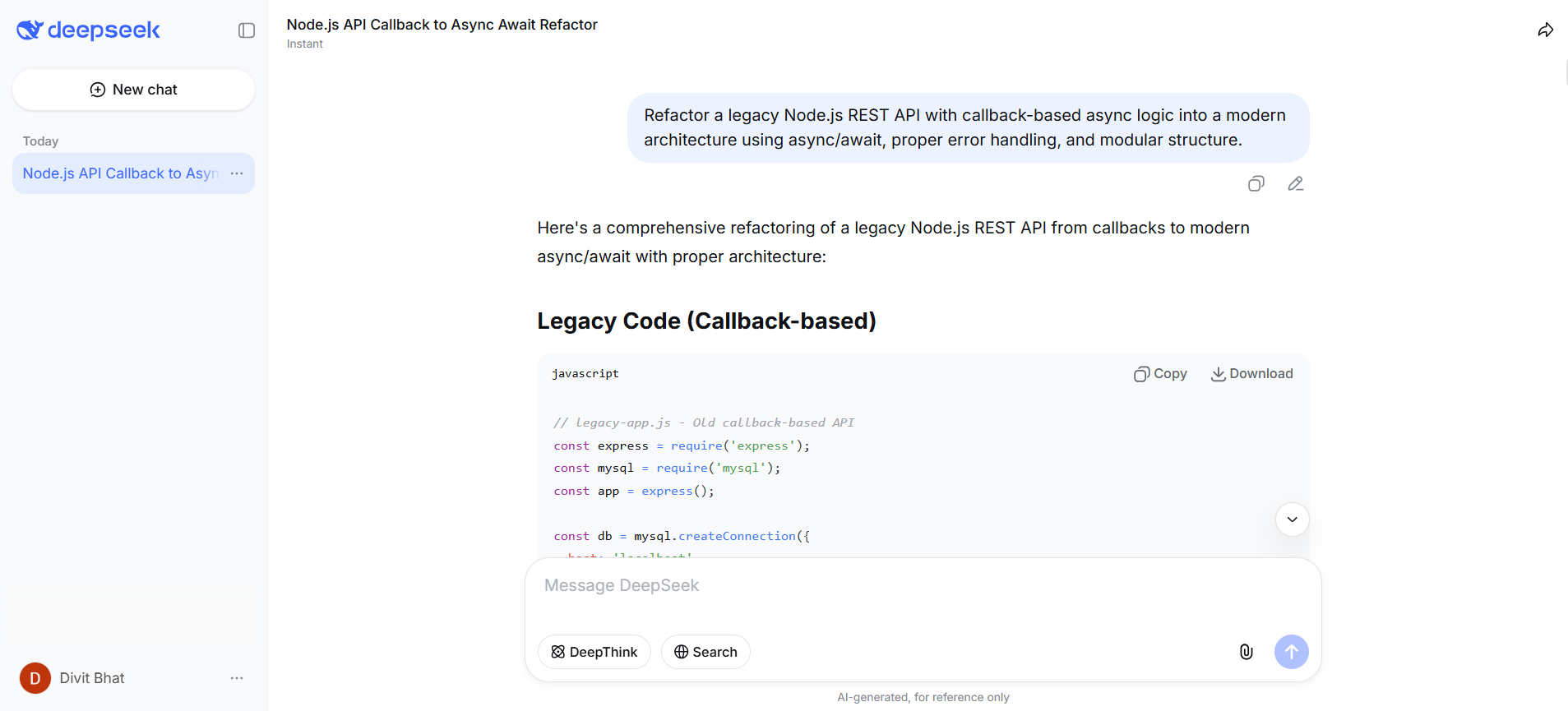1568x711 pixels.
Task: Click the Today section label
Action: (x=40, y=141)
